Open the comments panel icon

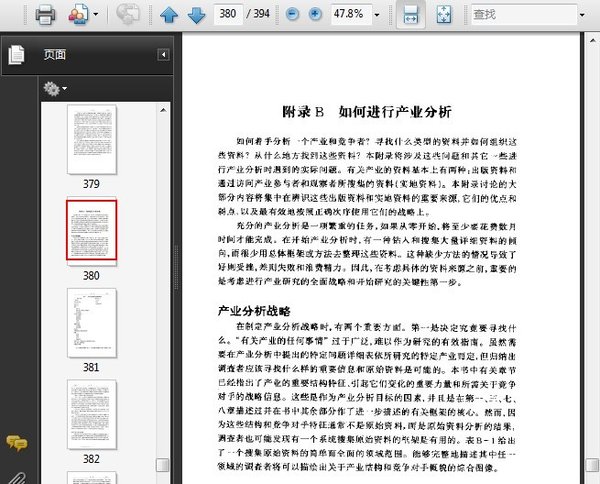17,443
